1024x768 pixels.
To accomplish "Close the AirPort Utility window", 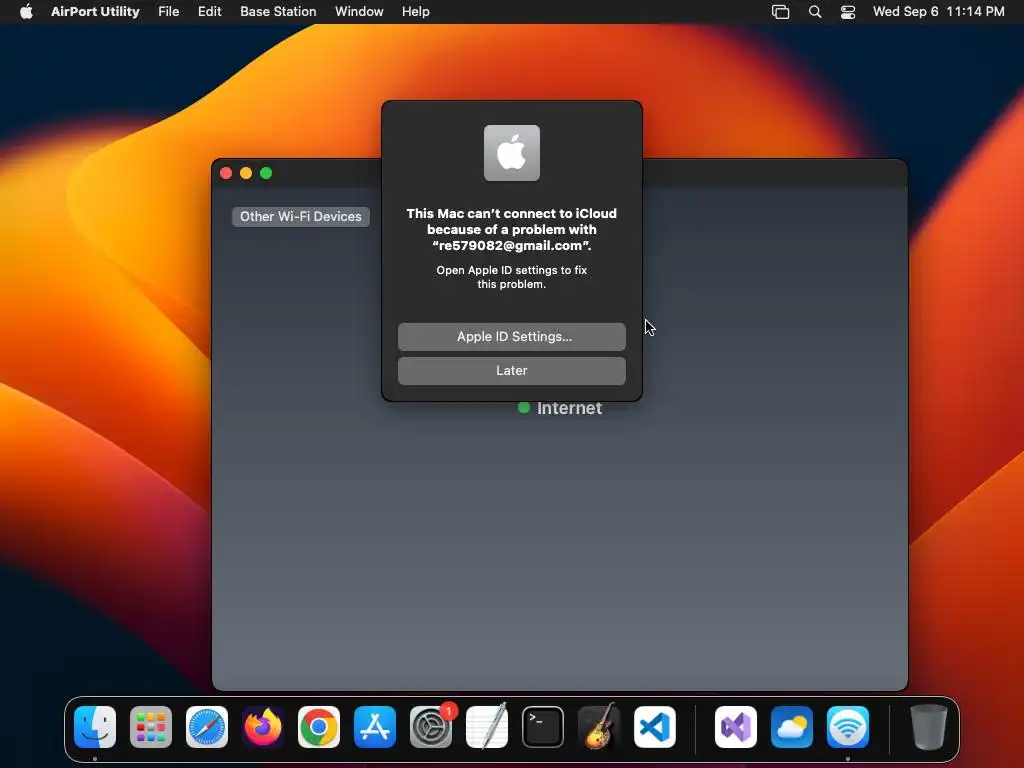I will point(226,173).
